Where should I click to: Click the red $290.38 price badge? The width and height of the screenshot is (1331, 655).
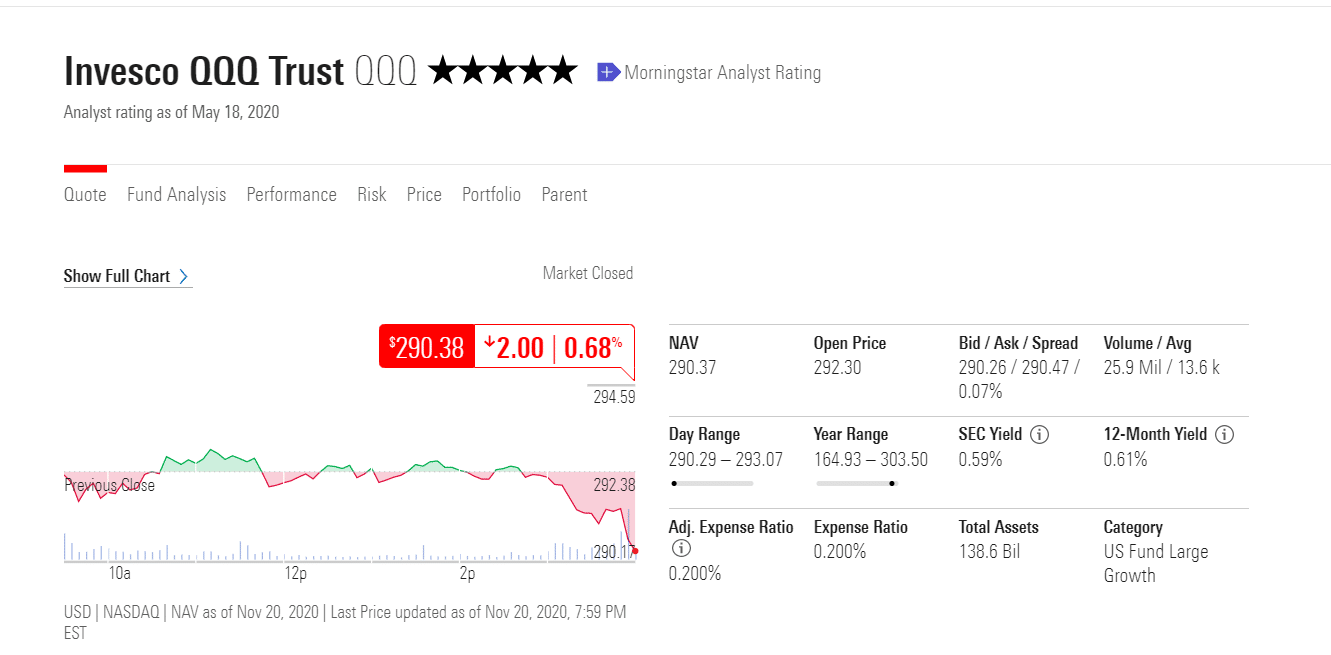point(427,347)
